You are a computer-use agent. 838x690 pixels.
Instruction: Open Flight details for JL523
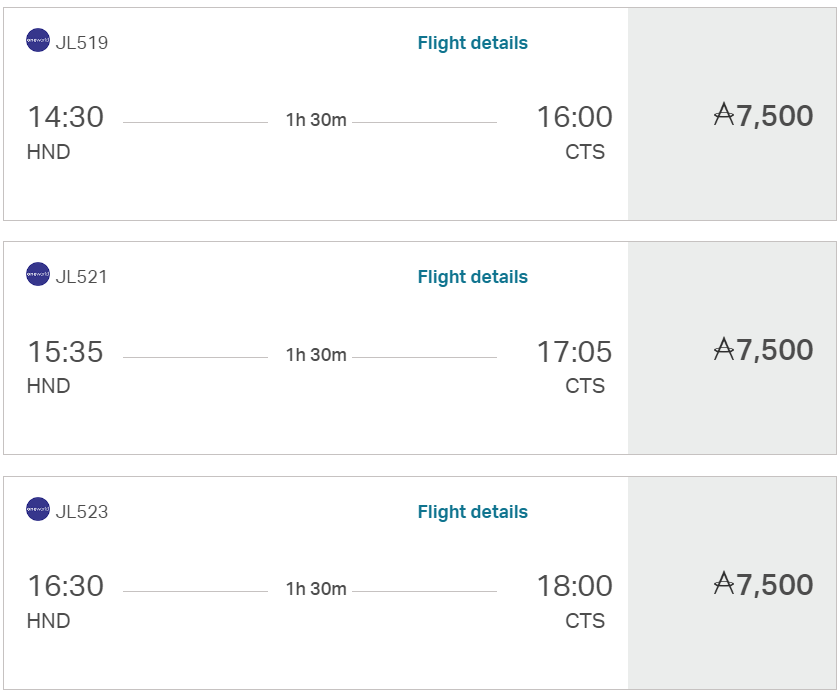tap(472, 512)
